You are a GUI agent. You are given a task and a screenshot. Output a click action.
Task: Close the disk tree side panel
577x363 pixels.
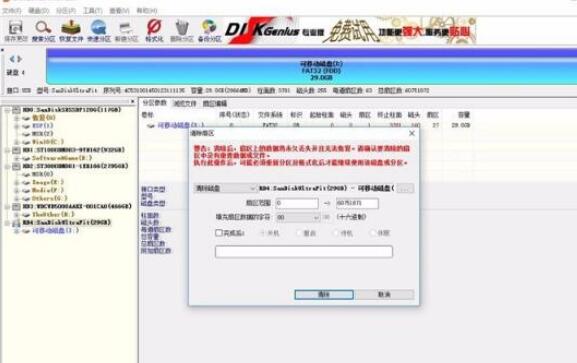(x=132, y=101)
